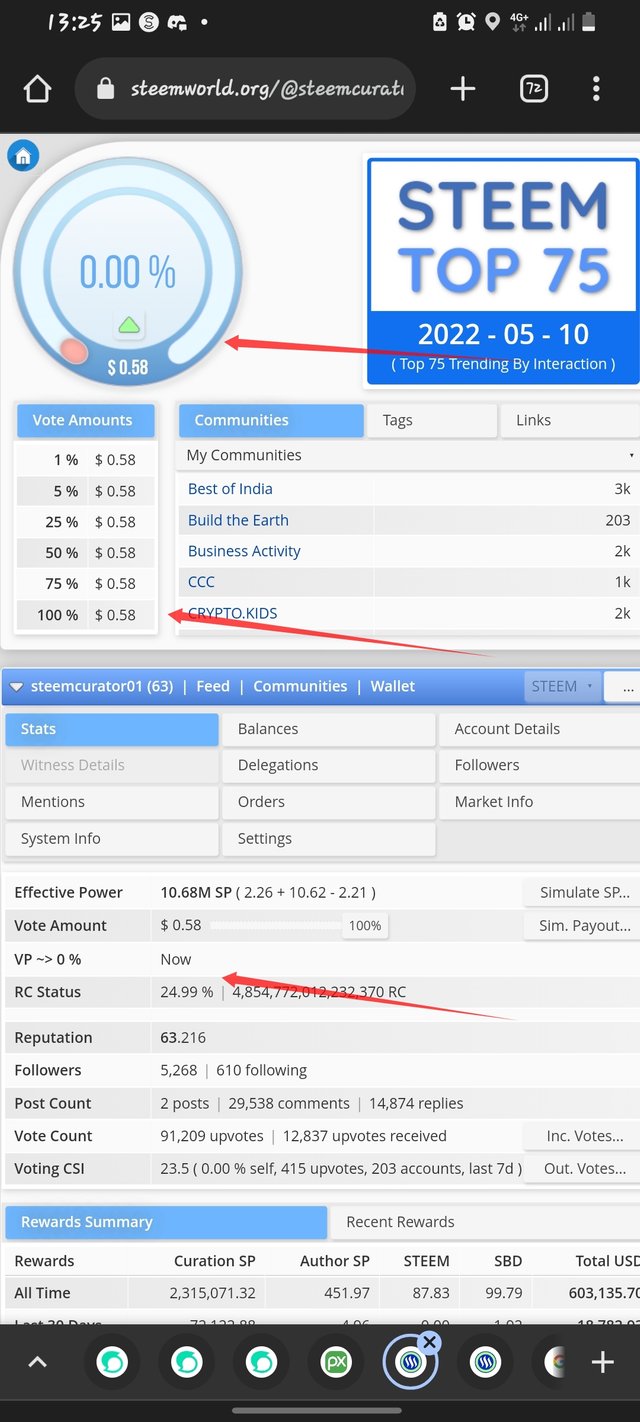Switch to the Tags tab
640x1422 pixels.
(x=432, y=420)
